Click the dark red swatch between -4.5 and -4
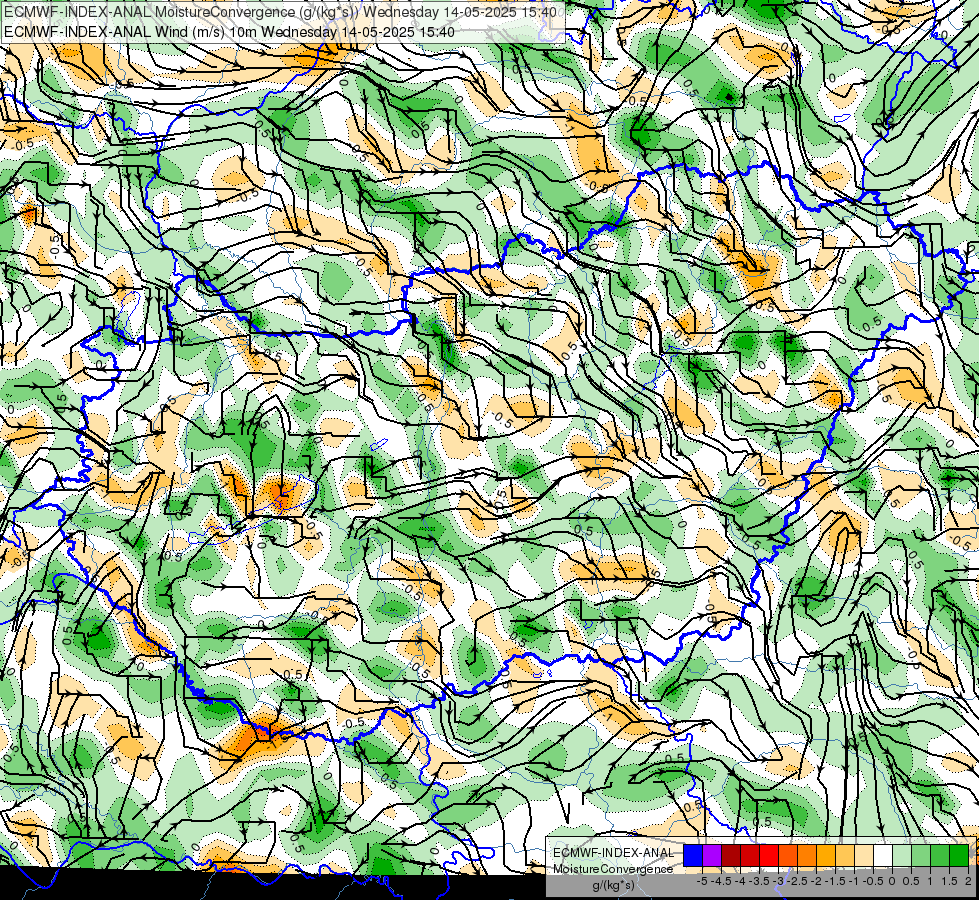Viewport: 979px width, 900px height. (731, 855)
